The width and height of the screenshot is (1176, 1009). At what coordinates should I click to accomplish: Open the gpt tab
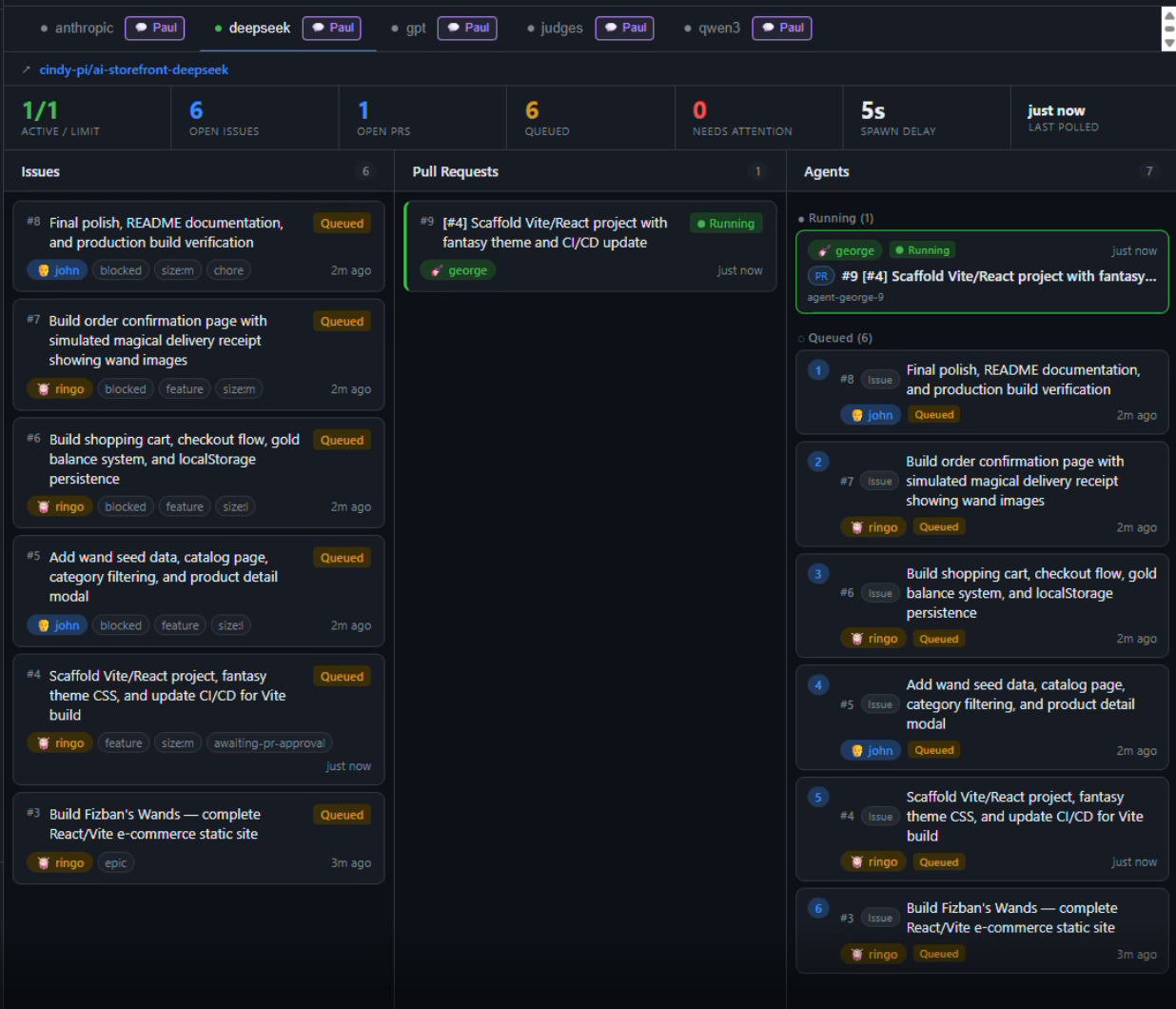(409, 28)
